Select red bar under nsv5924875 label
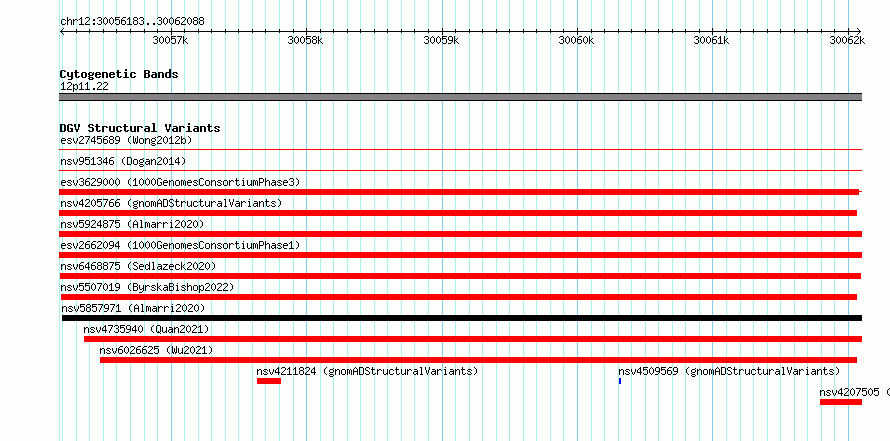Viewport: 890px width, 441px height. 461,234
